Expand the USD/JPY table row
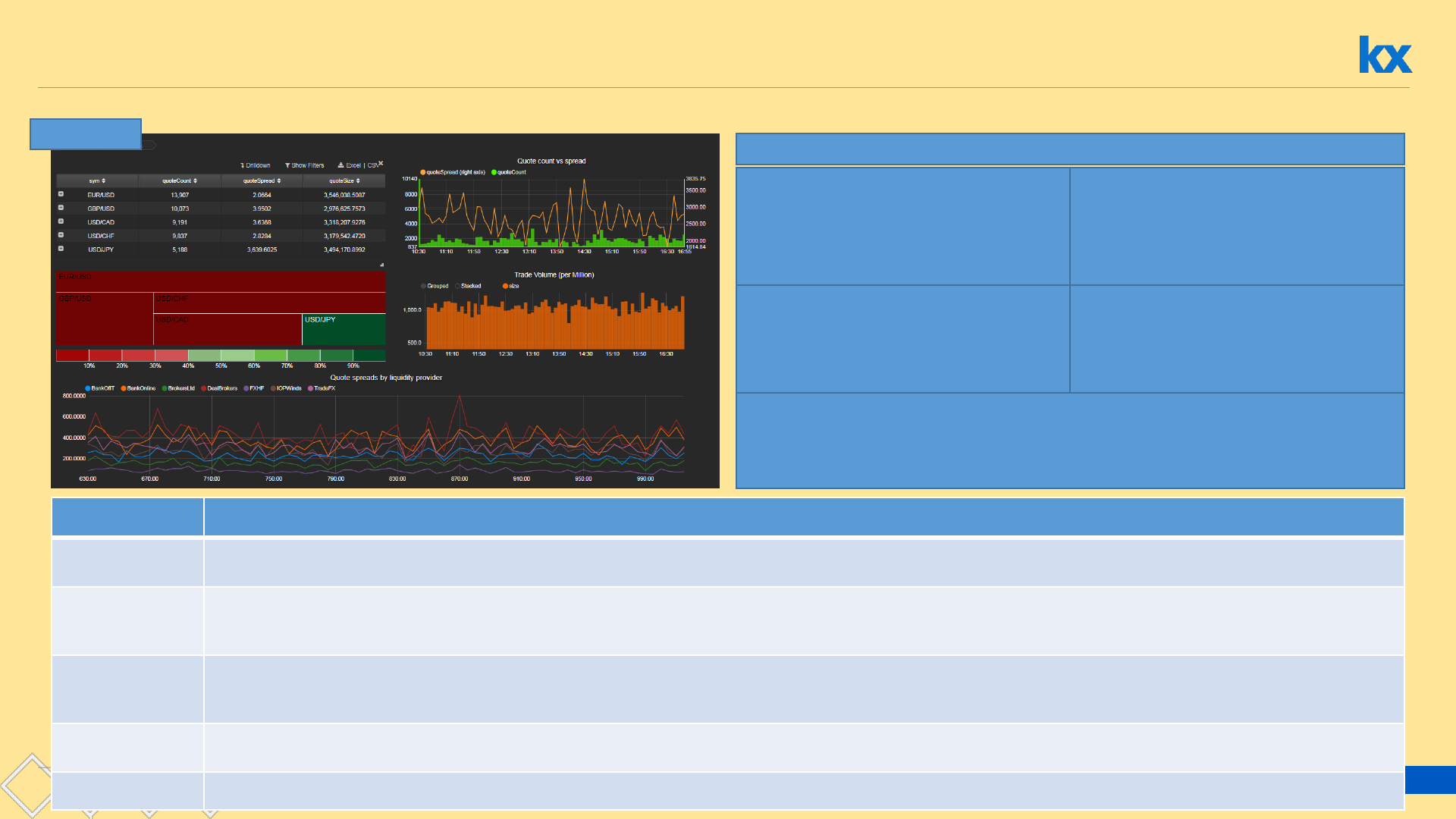The image size is (1456, 819). click(61, 249)
